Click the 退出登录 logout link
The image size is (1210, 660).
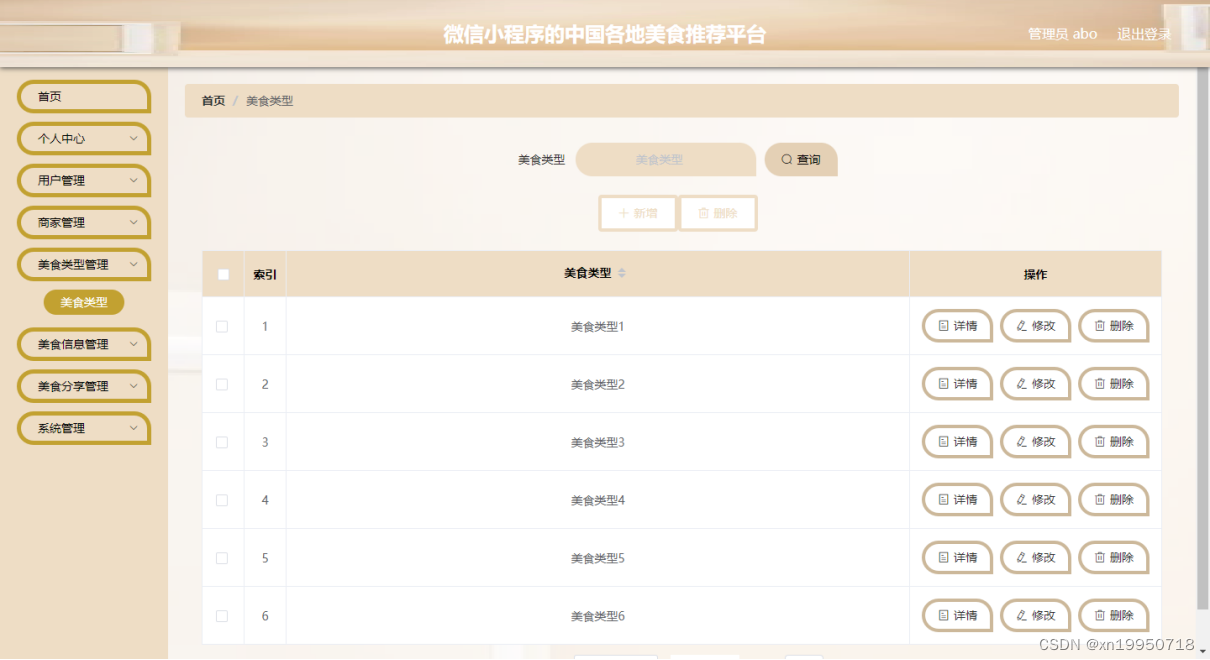tap(1144, 34)
